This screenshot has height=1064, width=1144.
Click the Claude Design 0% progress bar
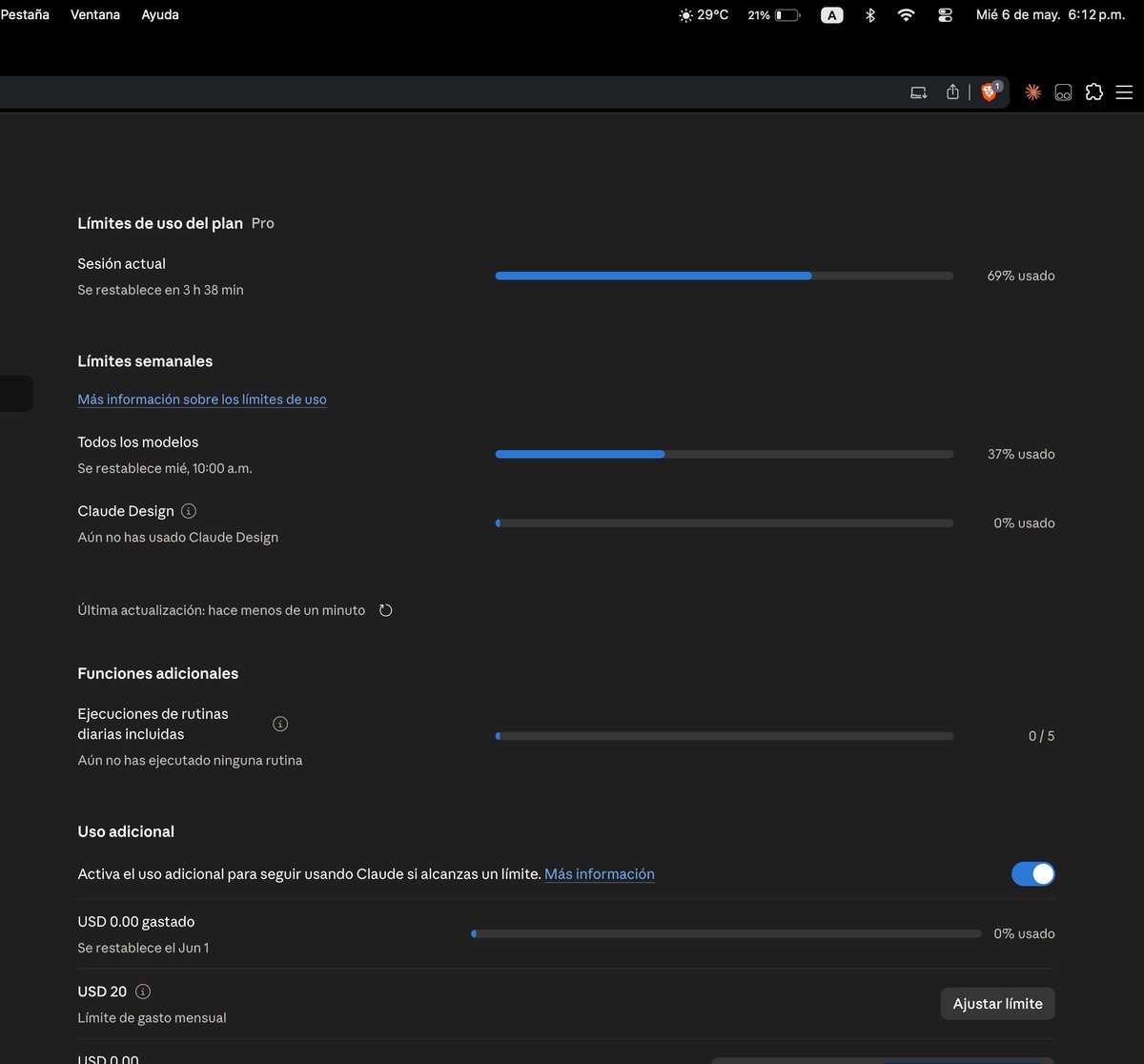(x=725, y=523)
